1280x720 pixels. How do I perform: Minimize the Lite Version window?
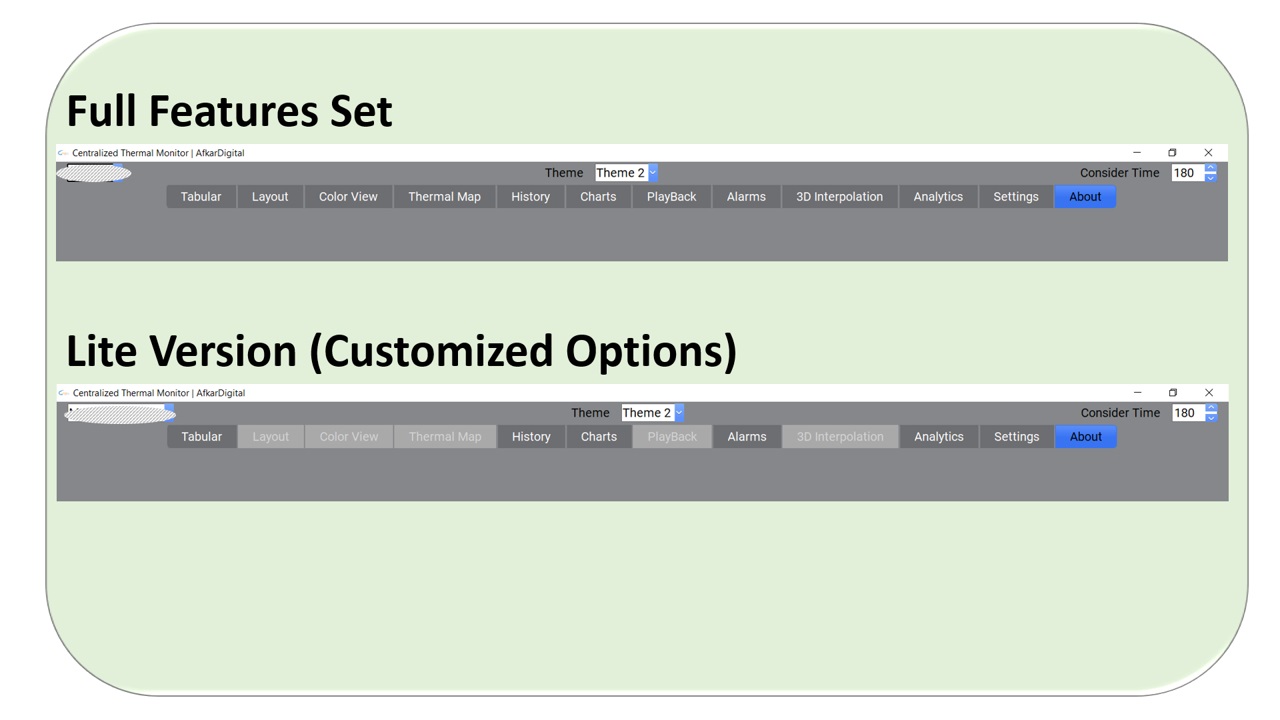(x=1137, y=393)
